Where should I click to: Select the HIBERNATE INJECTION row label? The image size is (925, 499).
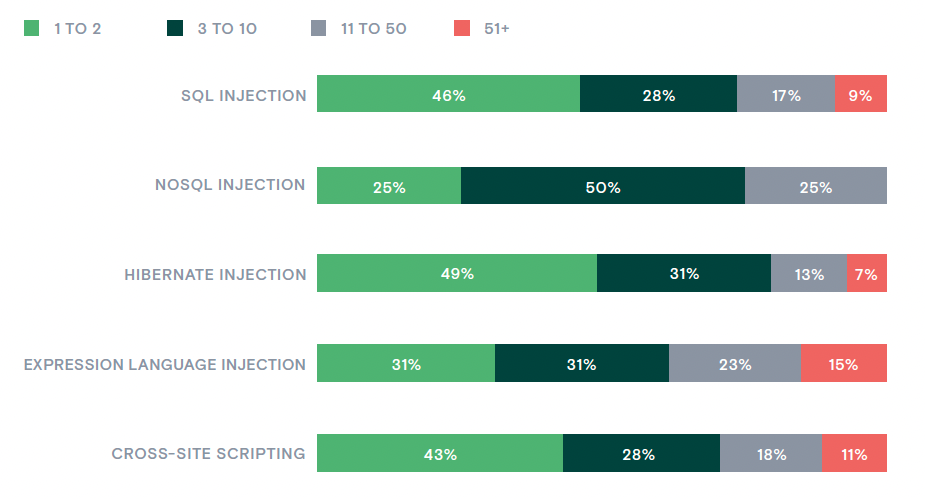tap(215, 274)
